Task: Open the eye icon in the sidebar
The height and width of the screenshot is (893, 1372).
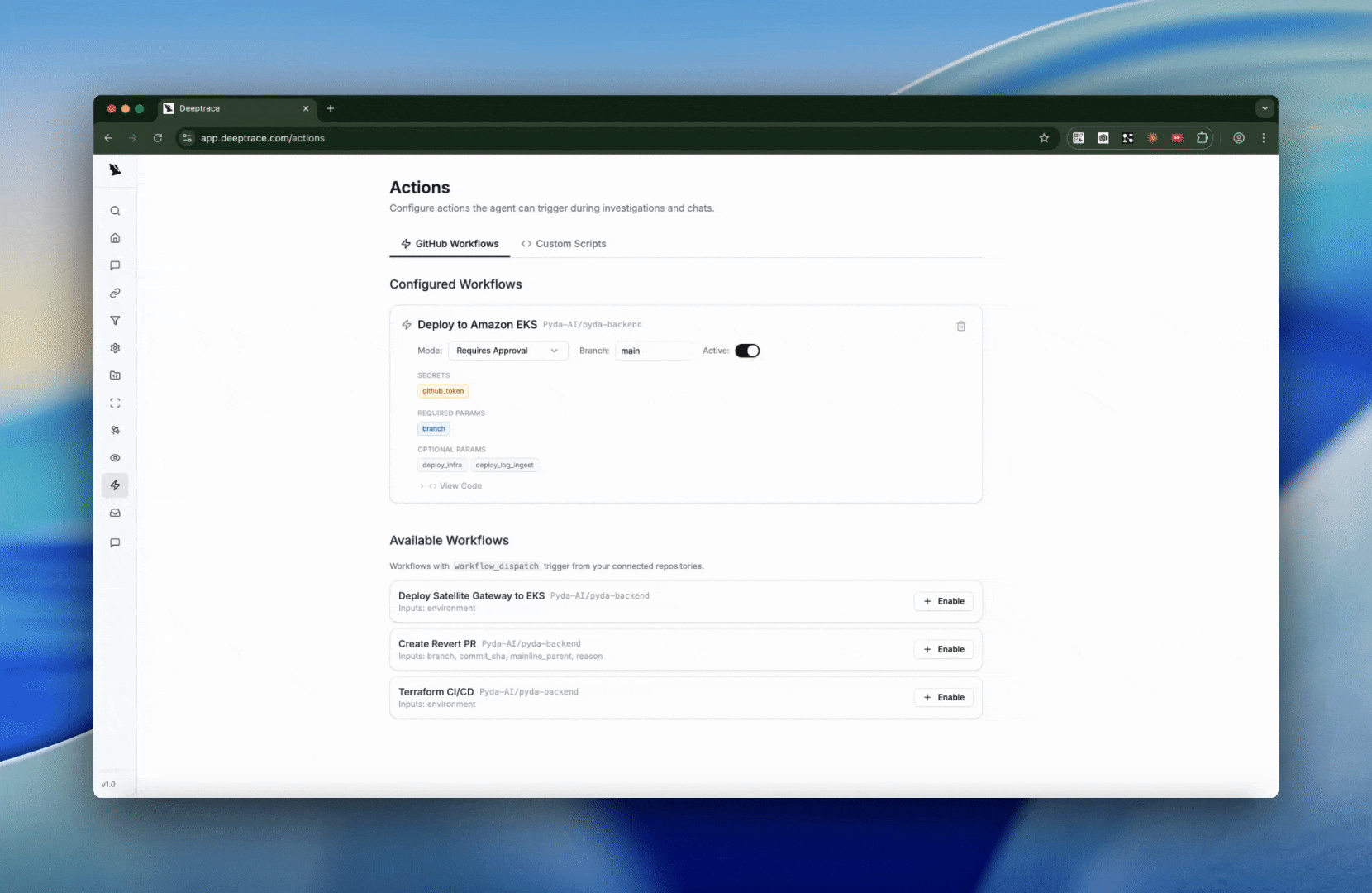Action: [115, 458]
